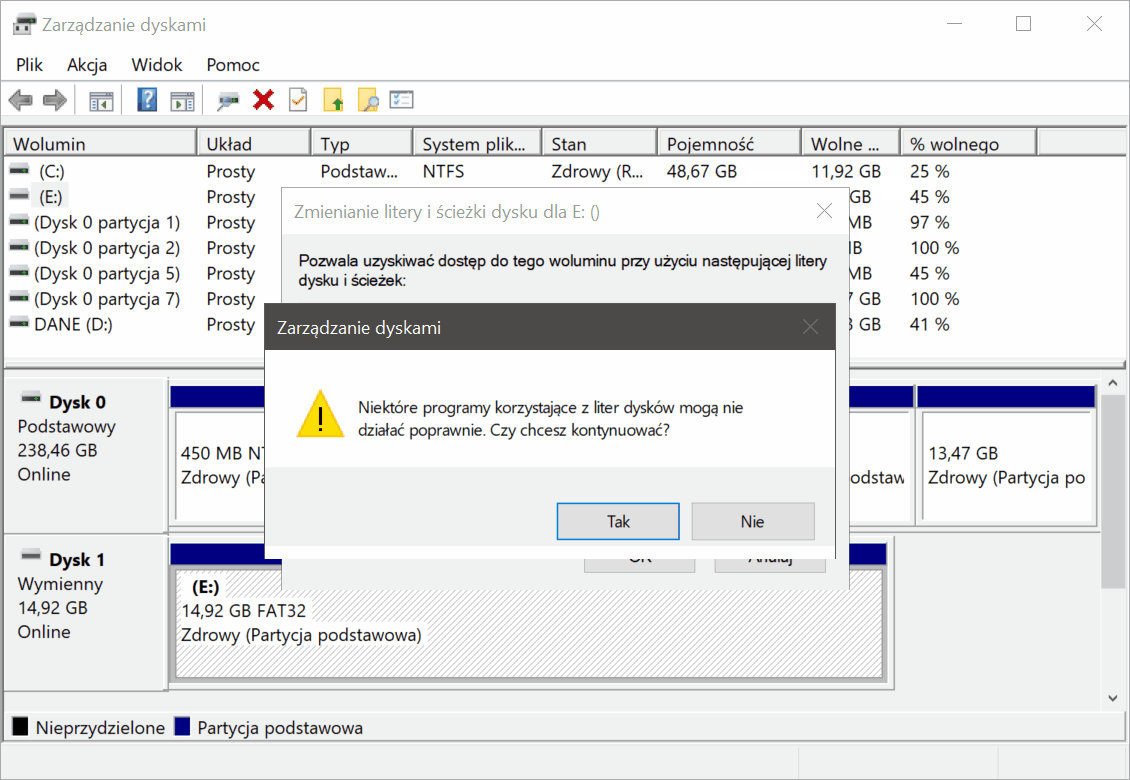Click the forward arrow in the toolbar
The height and width of the screenshot is (780, 1130).
coord(54,100)
